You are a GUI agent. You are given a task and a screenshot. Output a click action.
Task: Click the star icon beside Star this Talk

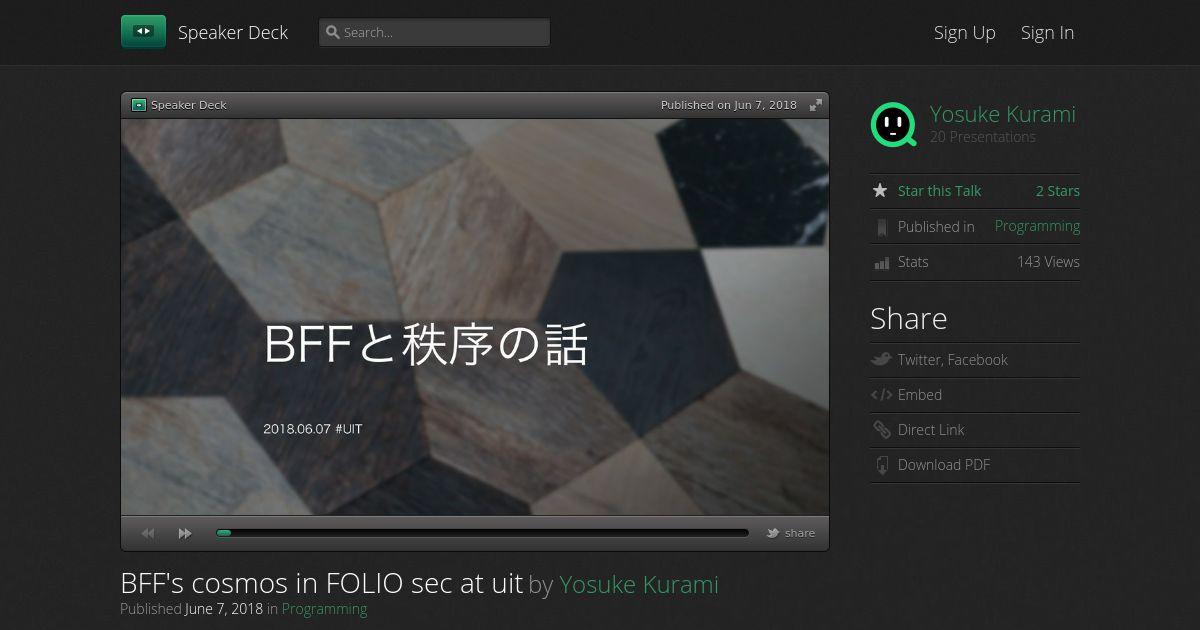(880, 190)
